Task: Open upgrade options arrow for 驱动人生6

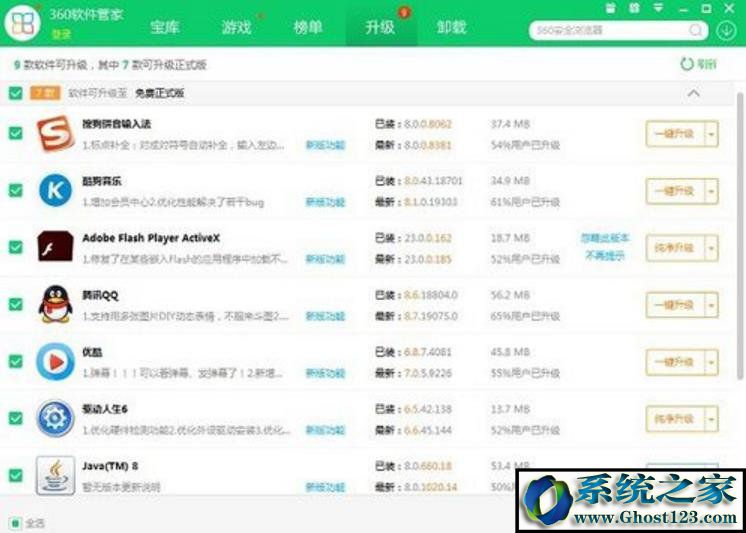Action: pos(711,419)
